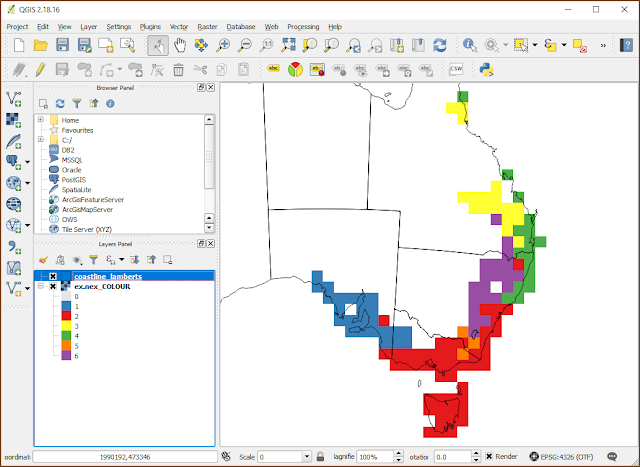Open Layer Styling brush icon in Layers Panel
This screenshot has height=467, width=640.
43,260
